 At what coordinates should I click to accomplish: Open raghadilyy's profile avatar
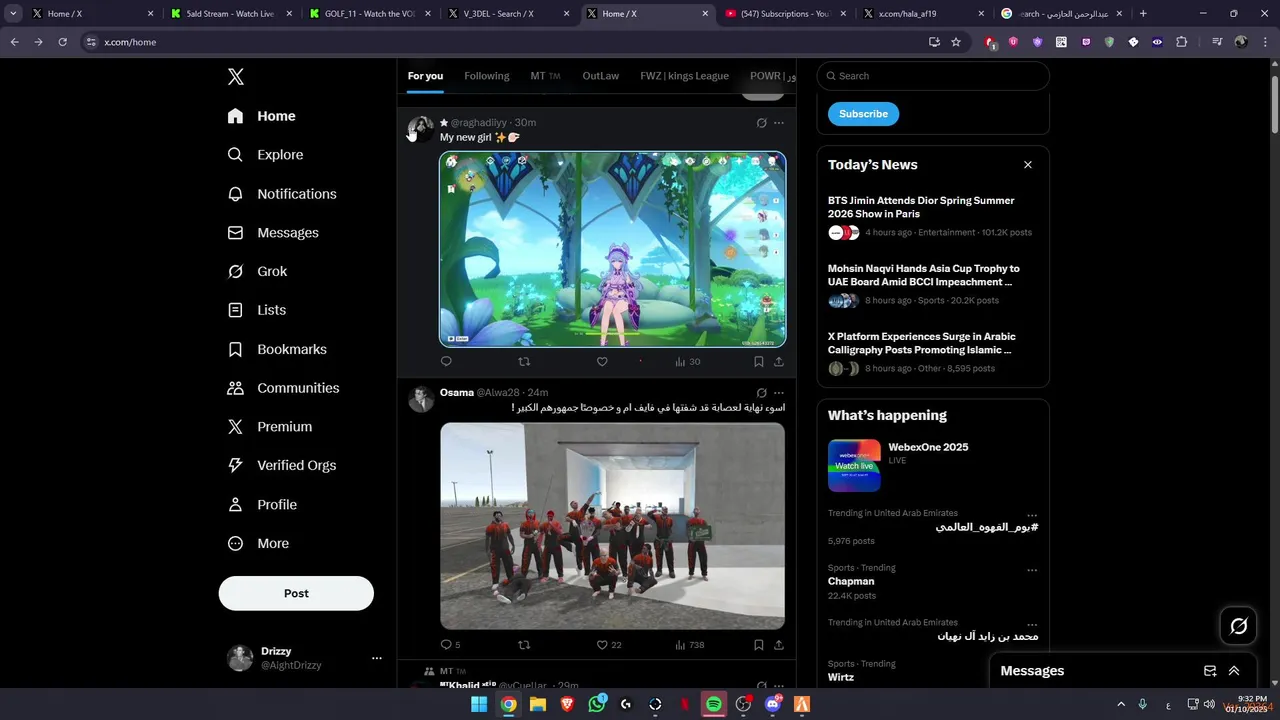pyautogui.click(x=421, y=129)
